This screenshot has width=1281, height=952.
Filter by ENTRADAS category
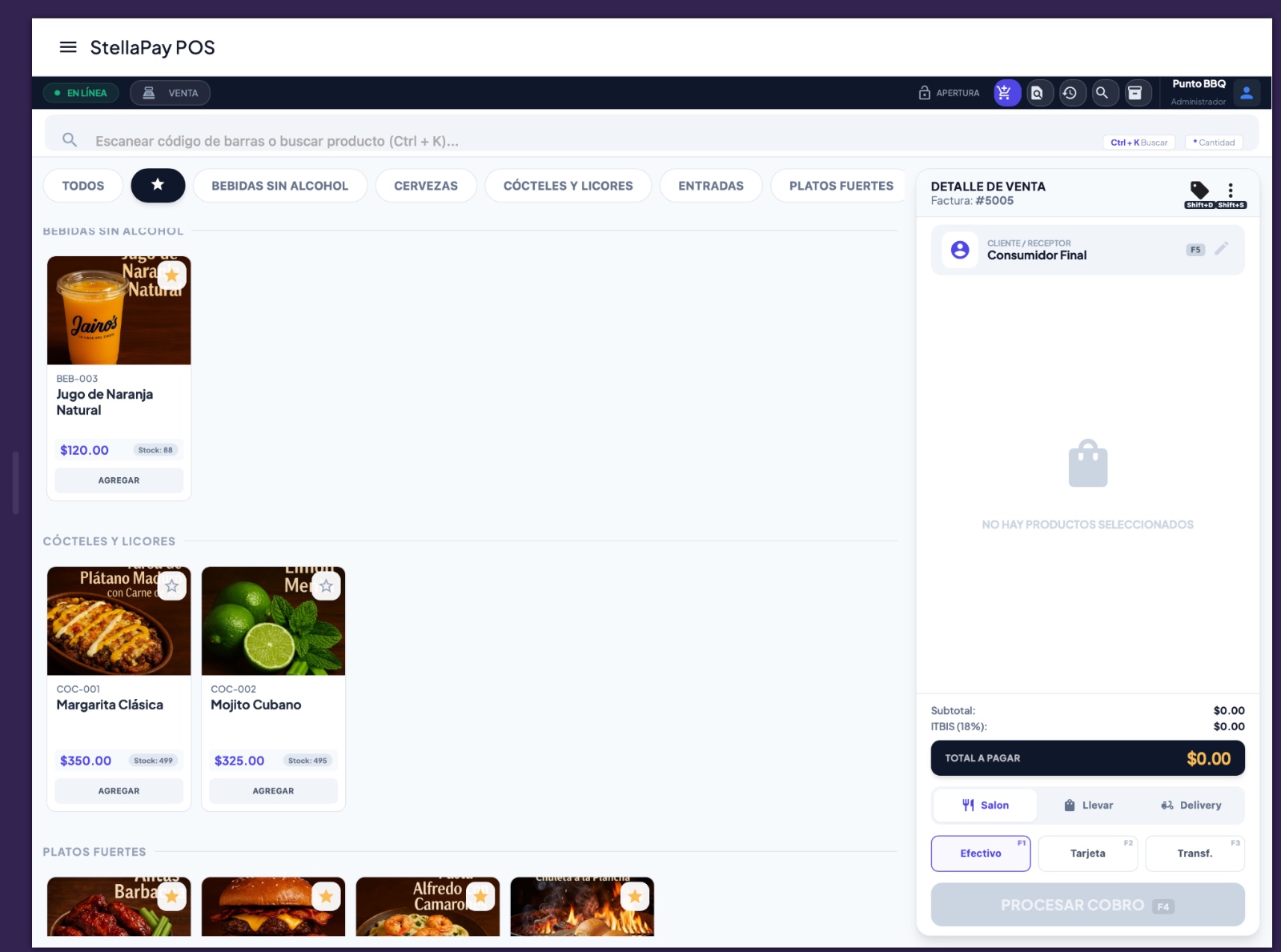pyautogui.click(x=711, y=186)
